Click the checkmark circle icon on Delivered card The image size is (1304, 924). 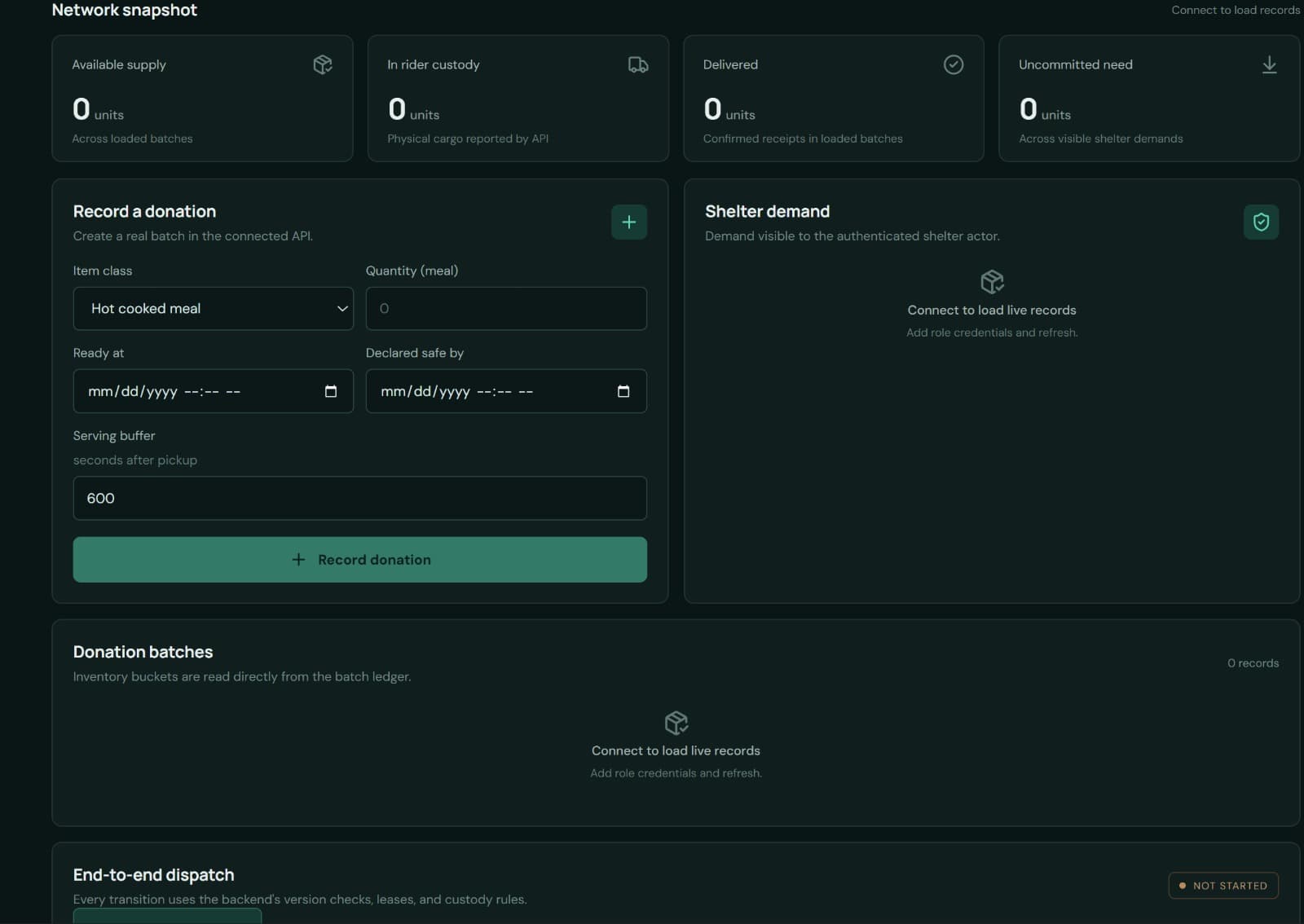pos(954,64)
